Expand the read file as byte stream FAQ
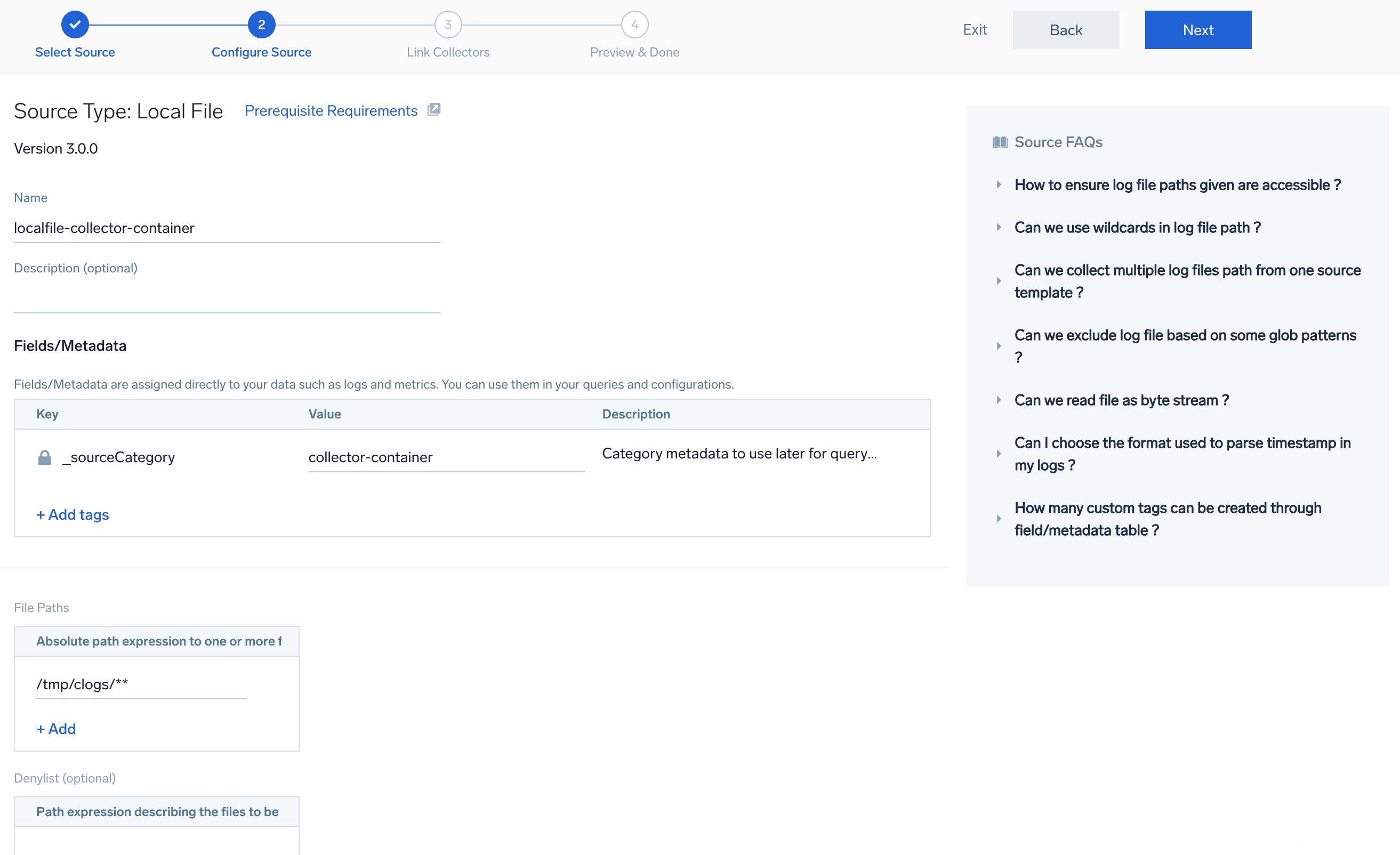 click(x=1121, y=400)
